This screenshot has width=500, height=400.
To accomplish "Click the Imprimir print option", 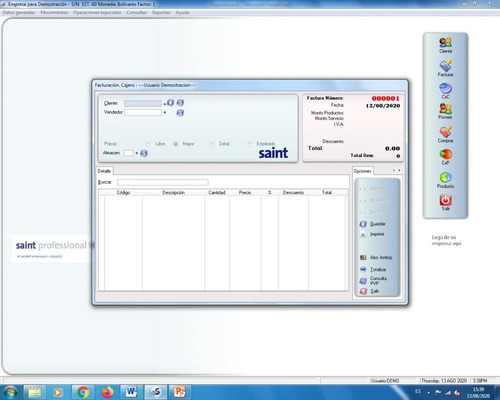I will pos(372,234).
